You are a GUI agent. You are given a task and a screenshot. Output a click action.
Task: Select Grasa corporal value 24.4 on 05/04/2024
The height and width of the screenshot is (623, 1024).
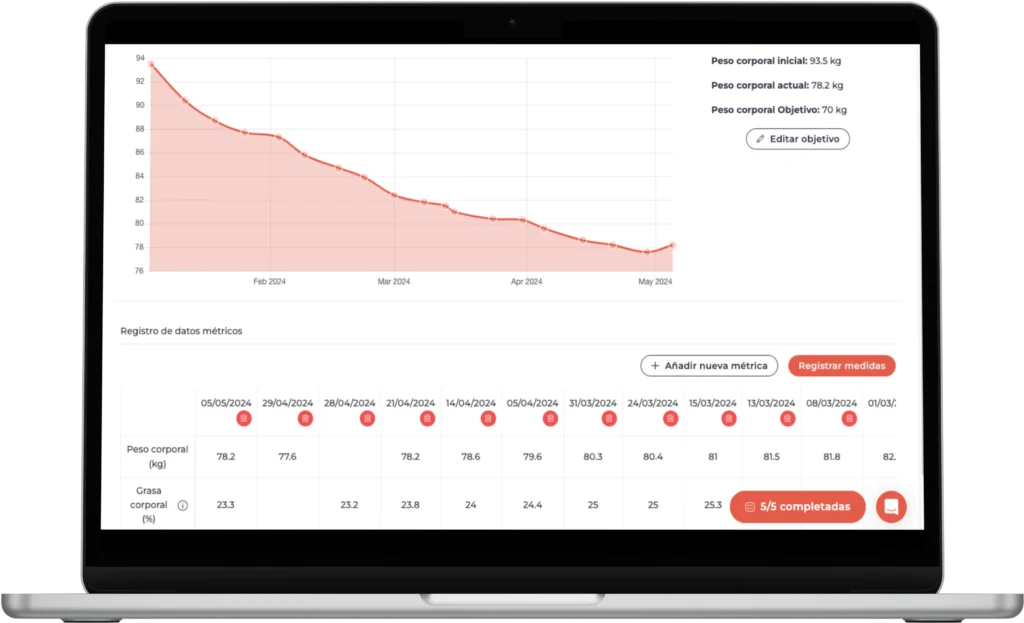533,505
